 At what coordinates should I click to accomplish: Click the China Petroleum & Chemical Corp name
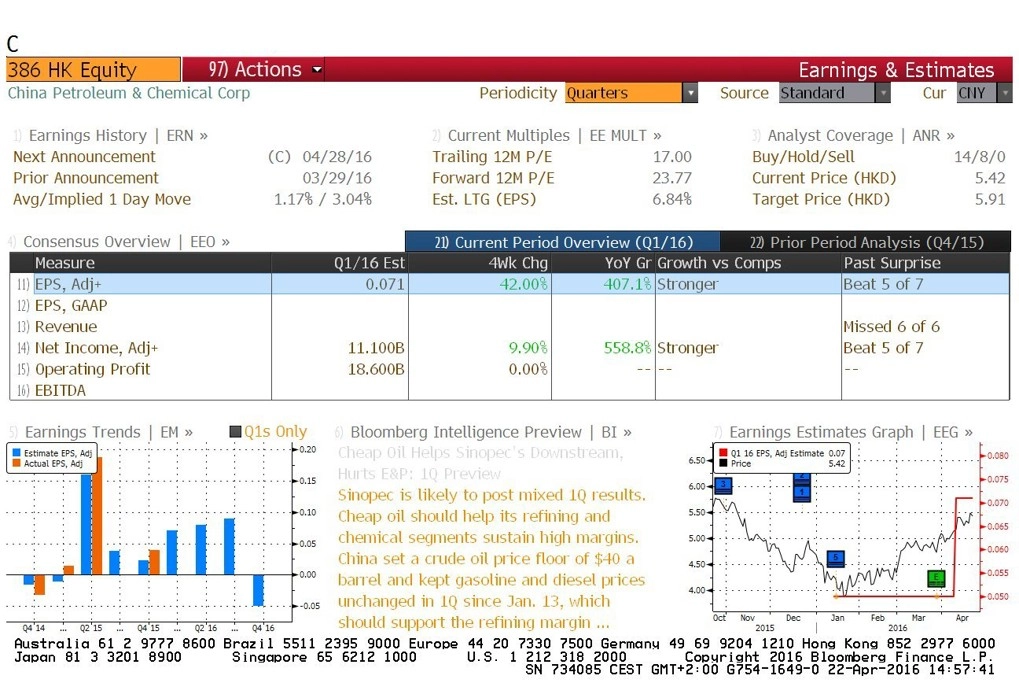(x=129, y=93)
